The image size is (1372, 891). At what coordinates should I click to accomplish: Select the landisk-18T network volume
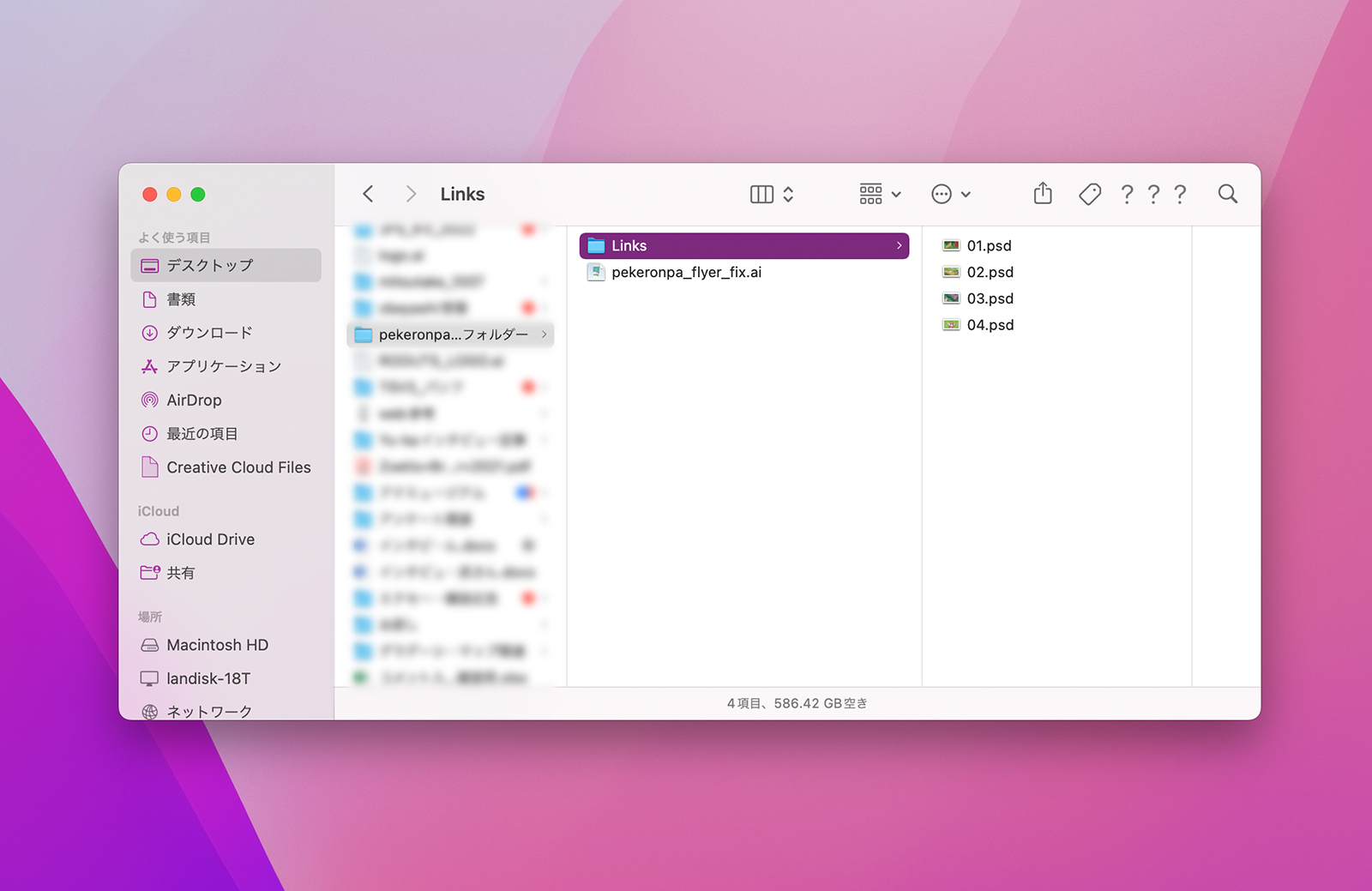point(208,678)
